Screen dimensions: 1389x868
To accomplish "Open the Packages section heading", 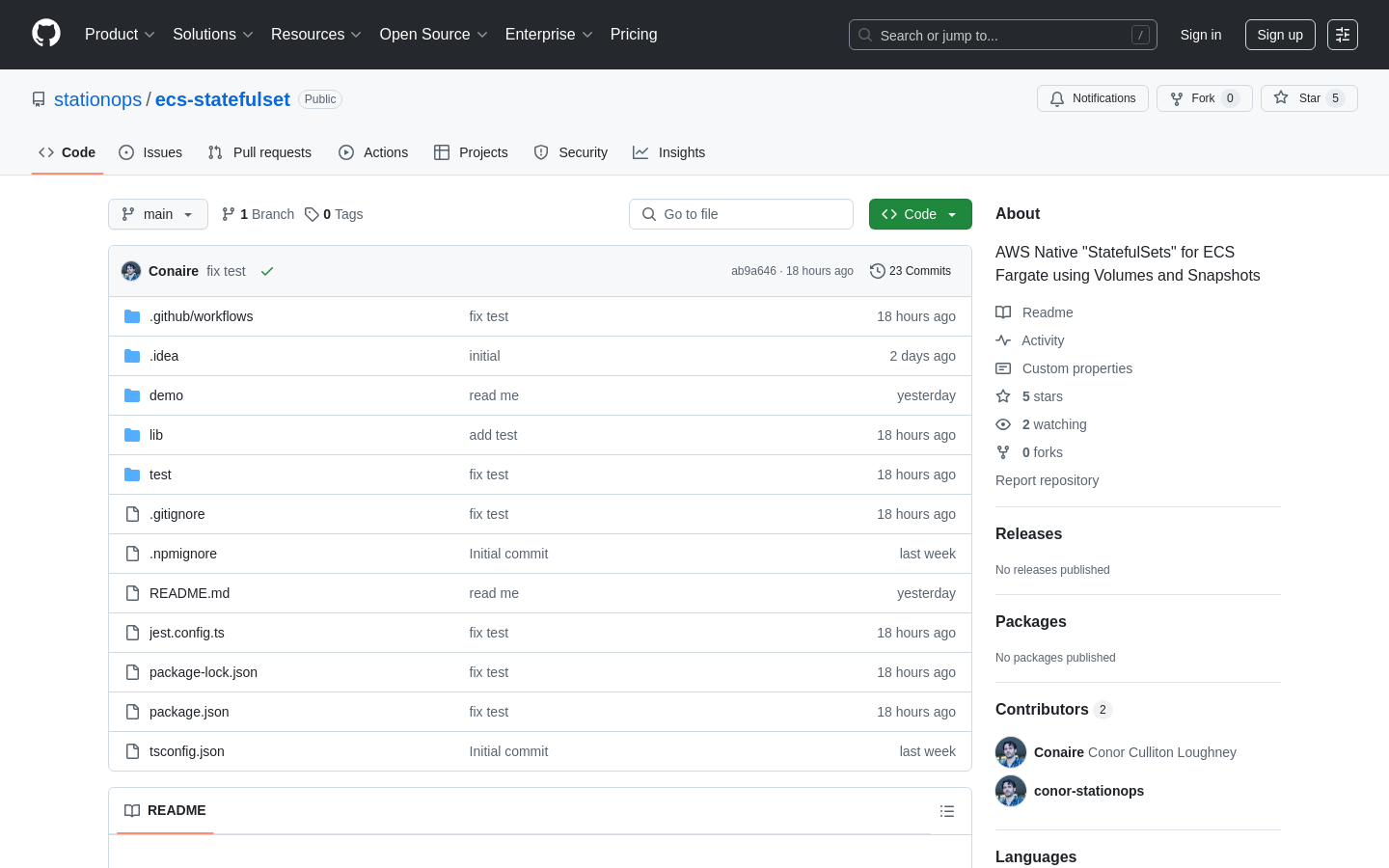I will [x=1030, y=621].
